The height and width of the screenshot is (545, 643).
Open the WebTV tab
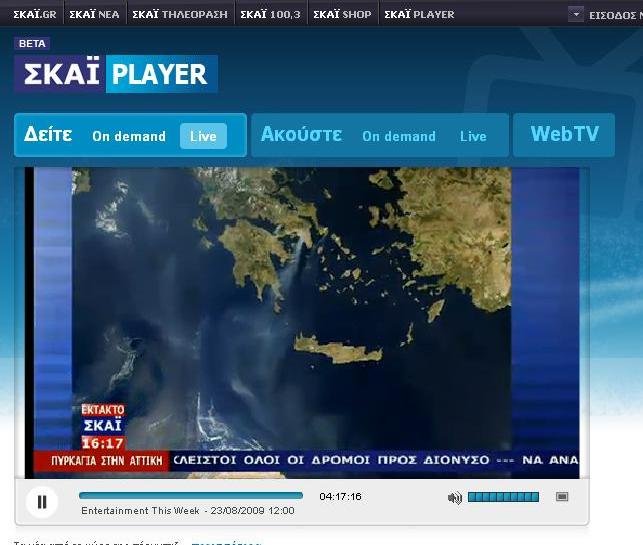click(x=564, y=134)
